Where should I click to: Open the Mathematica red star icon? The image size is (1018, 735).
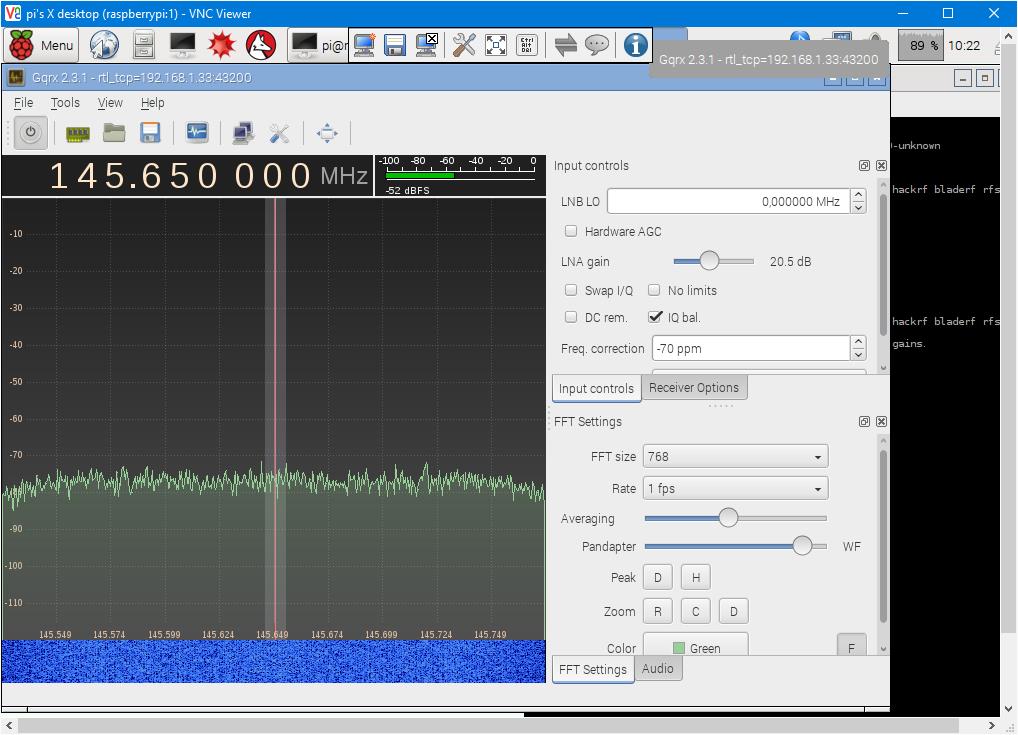221,45
